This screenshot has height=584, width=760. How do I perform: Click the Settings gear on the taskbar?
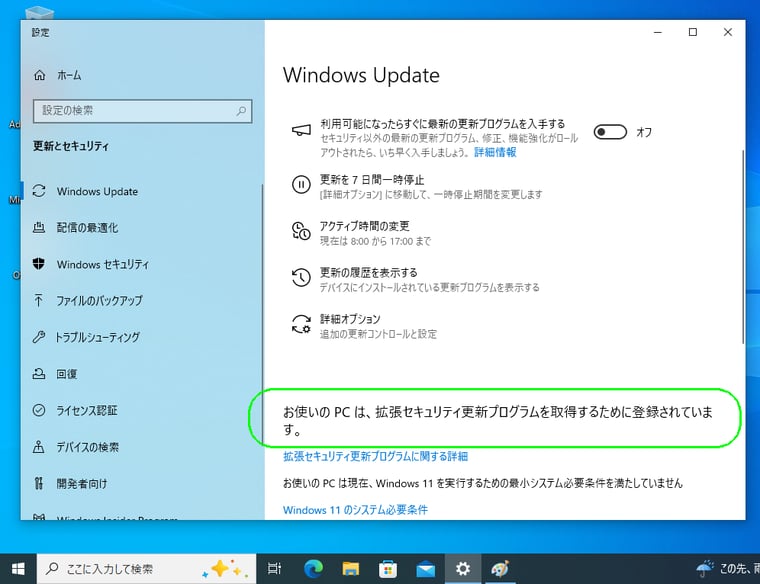tap(463, 569)
